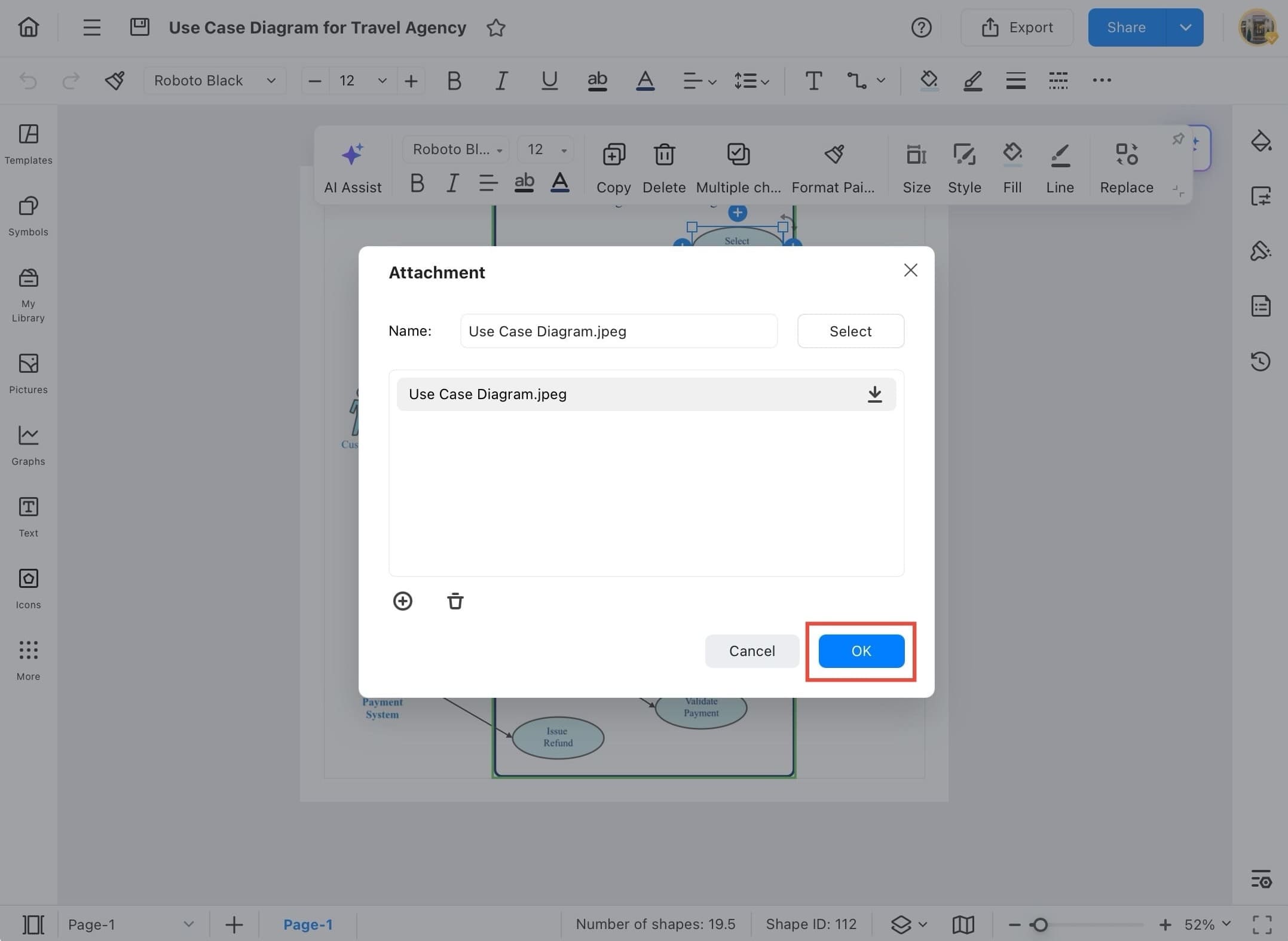This screenshot has height=941, width=1288.
Task: Open the AI Assist tool
Action: click(353, 166)
